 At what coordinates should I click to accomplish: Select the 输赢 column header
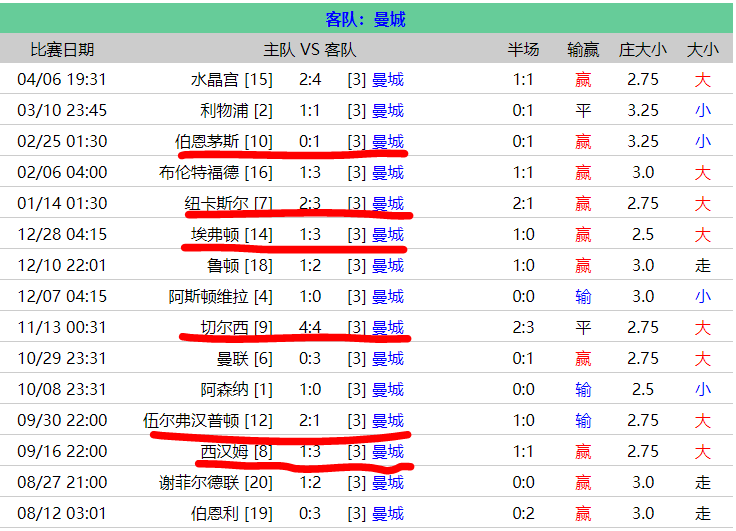point(583,49)
